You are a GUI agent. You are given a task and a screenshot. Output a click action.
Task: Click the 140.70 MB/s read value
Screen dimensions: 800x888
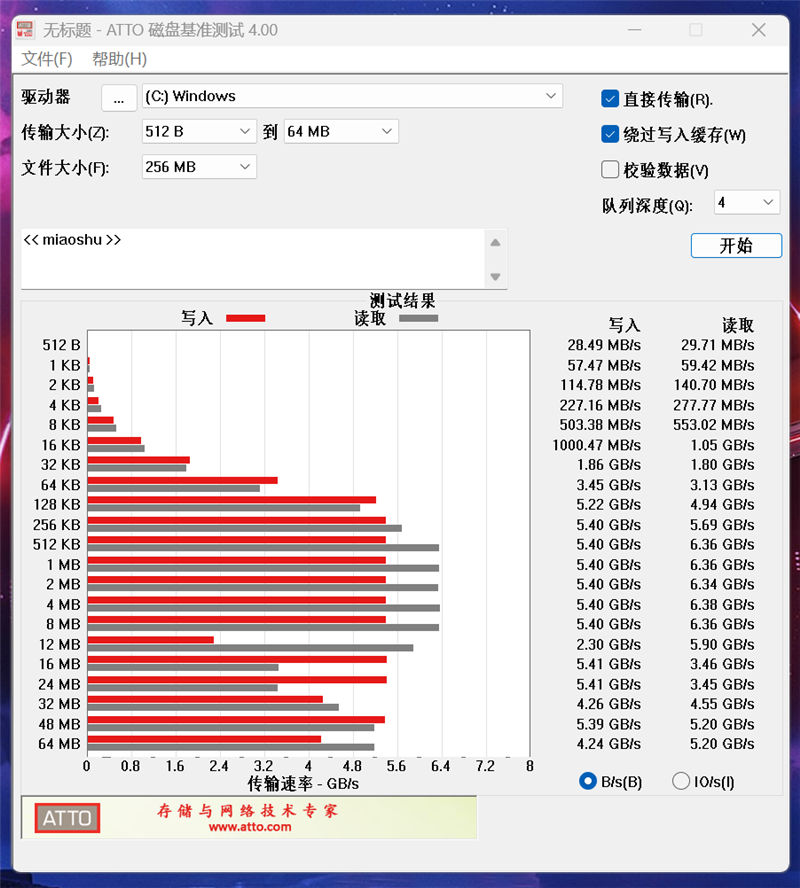(713, 385)
